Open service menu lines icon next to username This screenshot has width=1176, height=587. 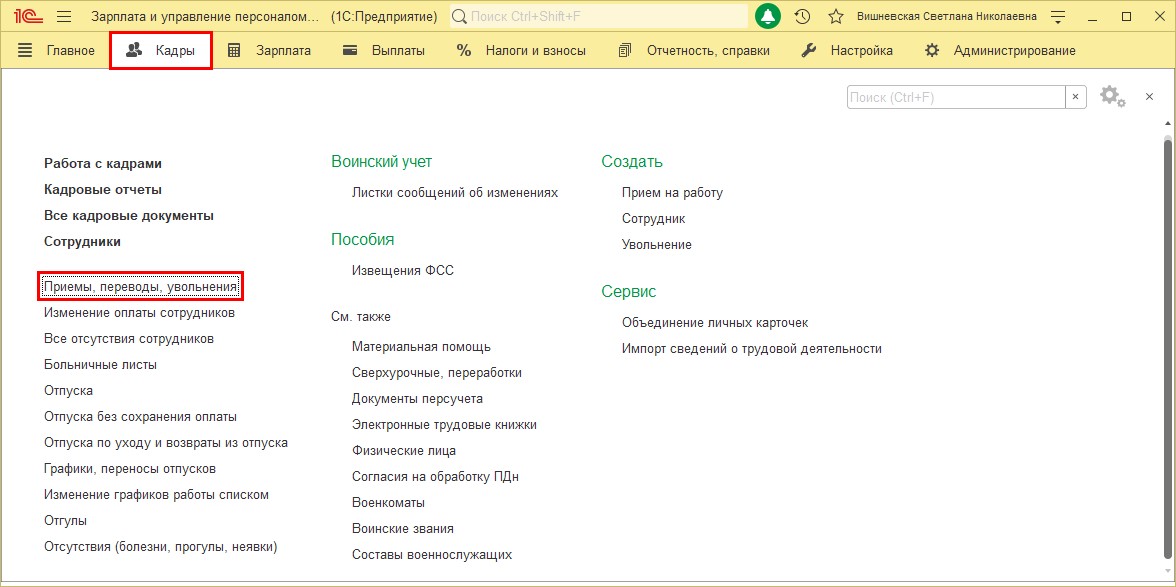pyautogui.click(x=1058, y=16)
